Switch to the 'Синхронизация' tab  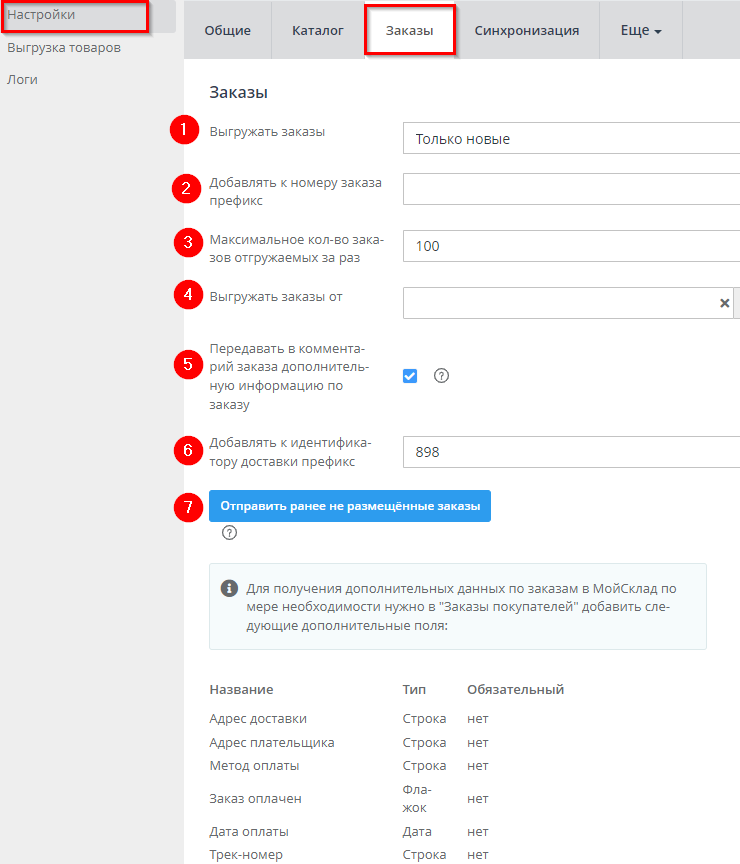(x=526, y=31)
